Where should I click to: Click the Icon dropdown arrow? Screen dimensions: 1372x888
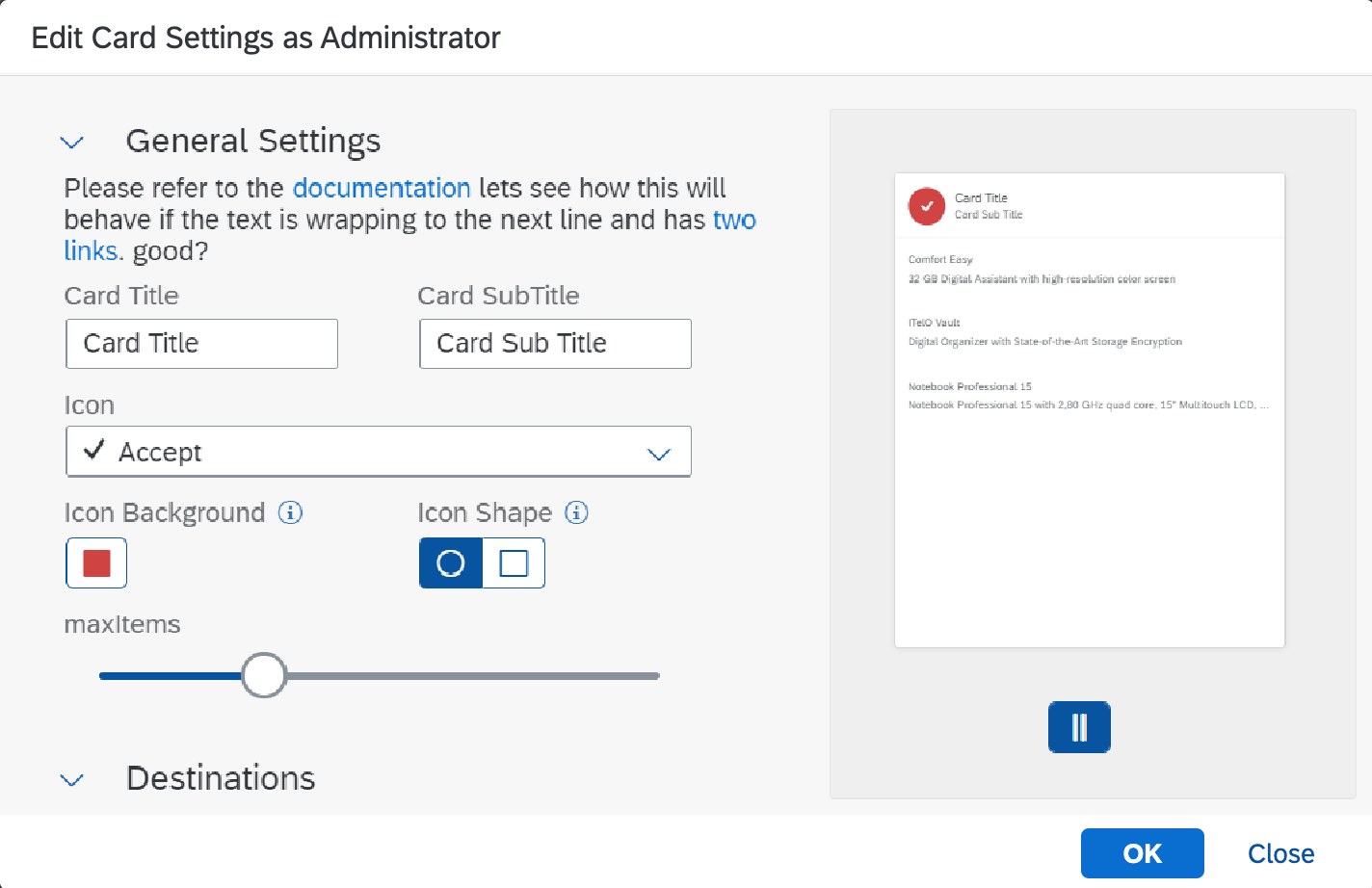[x=659, y=454]
